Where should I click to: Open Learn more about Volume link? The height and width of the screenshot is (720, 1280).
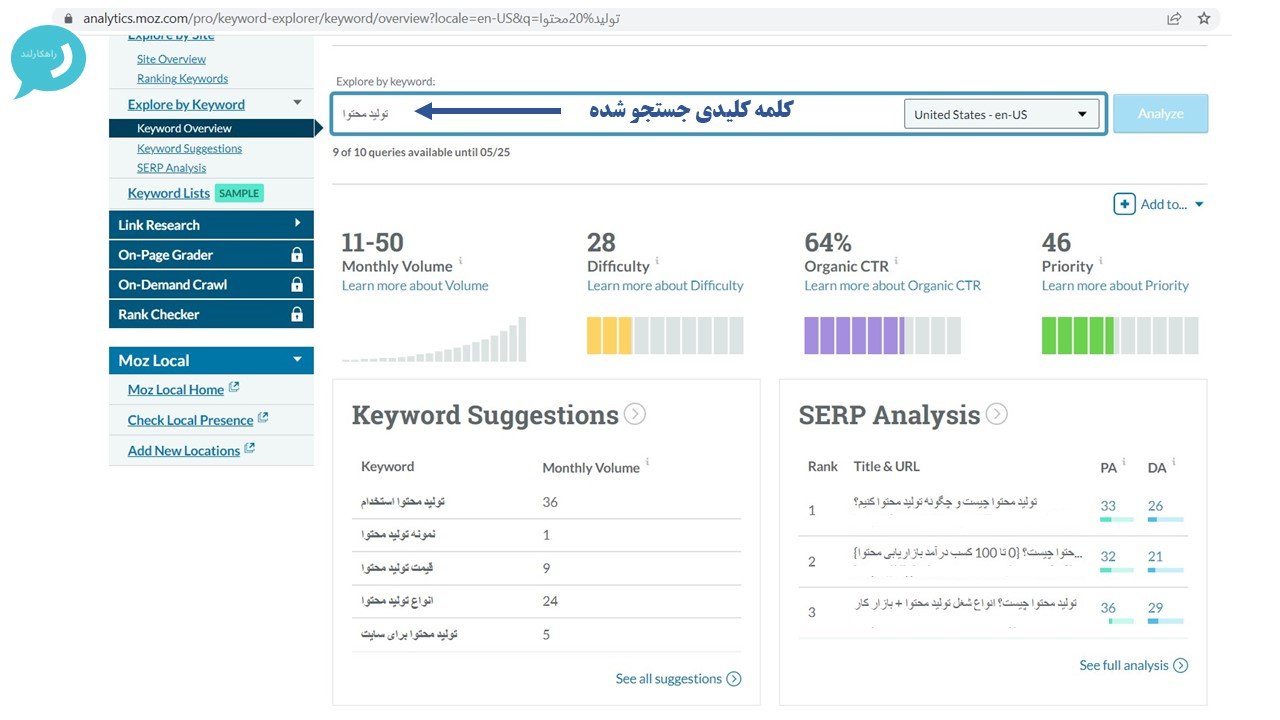pyautogui.click(x=415, y=285)
